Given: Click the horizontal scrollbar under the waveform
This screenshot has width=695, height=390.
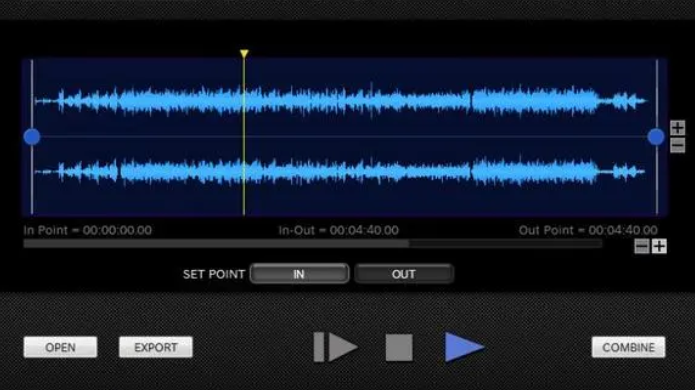Looking at the screenshot, I should pos(313,244).
